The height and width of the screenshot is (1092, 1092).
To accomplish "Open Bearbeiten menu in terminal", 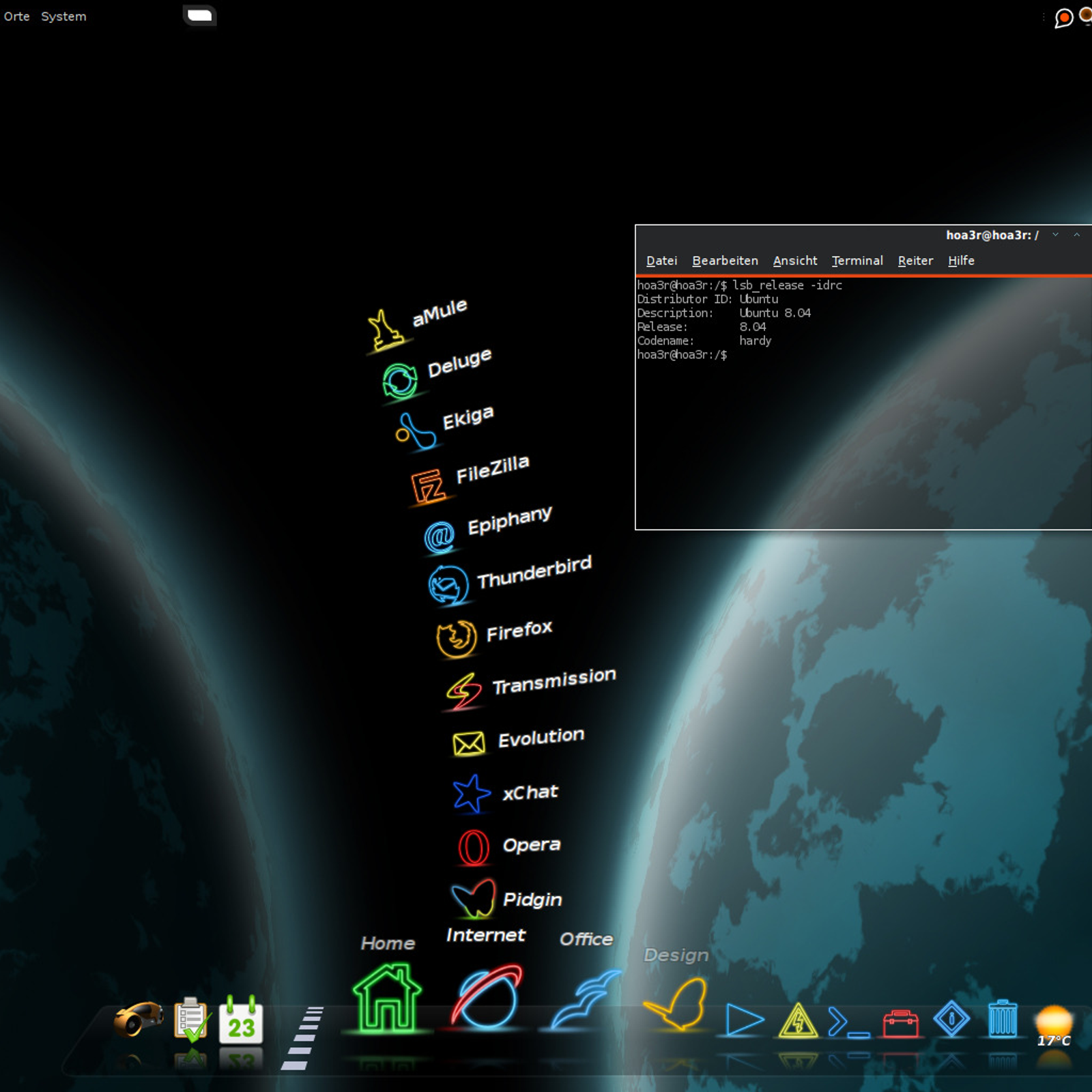I will point(725,261).
